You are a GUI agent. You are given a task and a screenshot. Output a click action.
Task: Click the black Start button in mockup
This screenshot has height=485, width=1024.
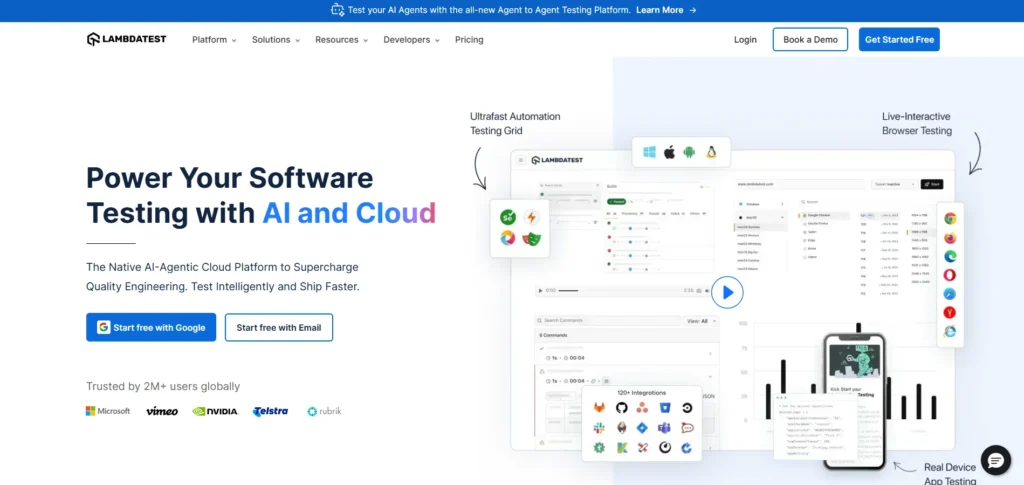coord(932,184)
